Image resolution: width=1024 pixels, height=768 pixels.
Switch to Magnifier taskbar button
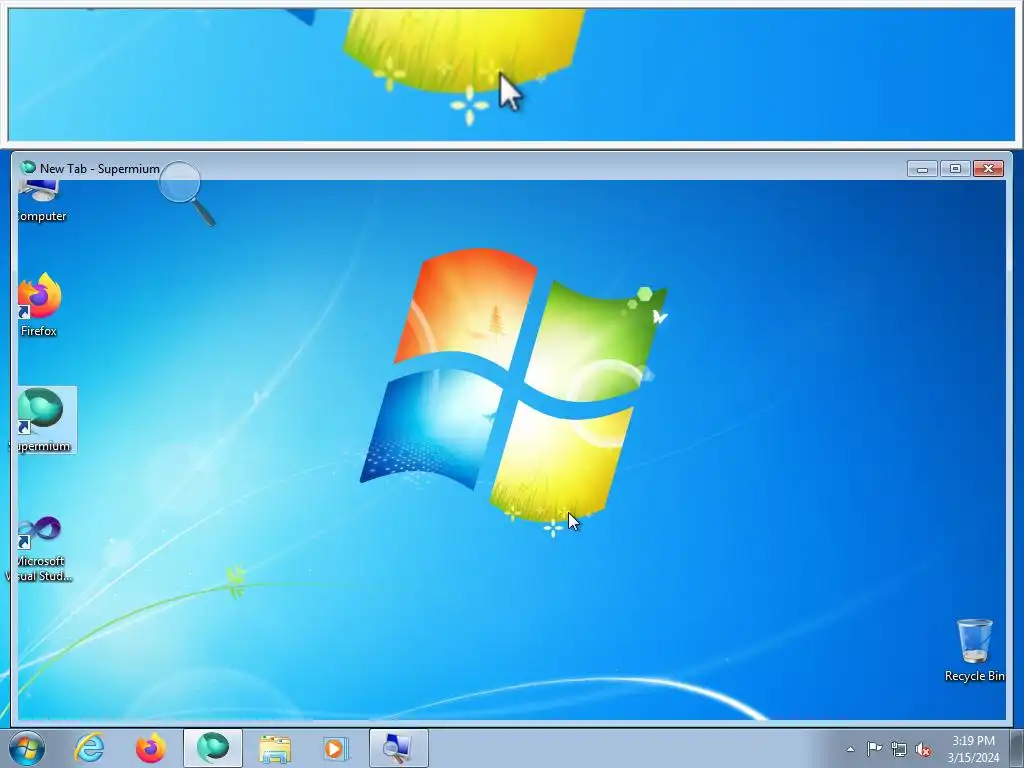pyautogui.click(x=398, y=748)
